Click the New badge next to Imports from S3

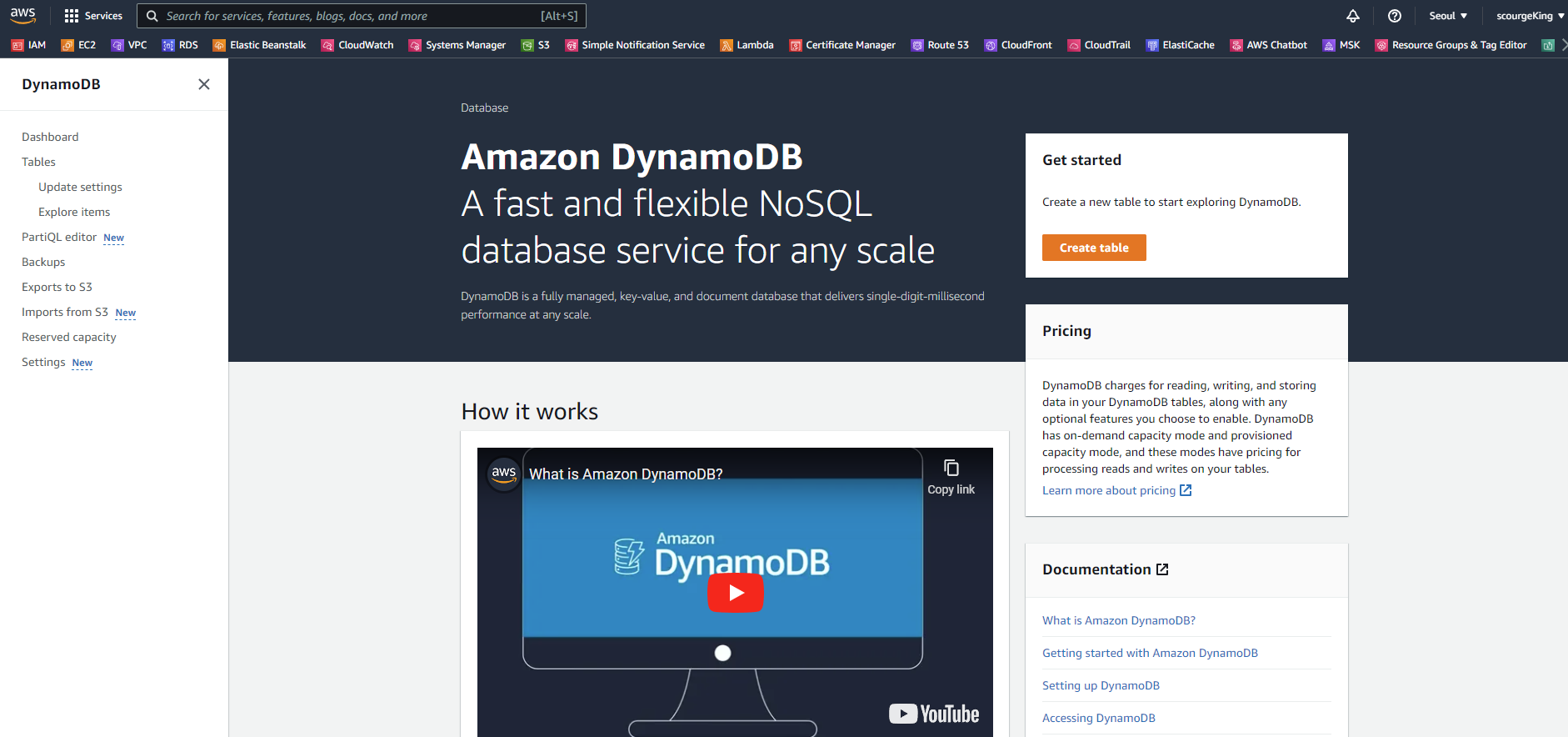[126, 313]
